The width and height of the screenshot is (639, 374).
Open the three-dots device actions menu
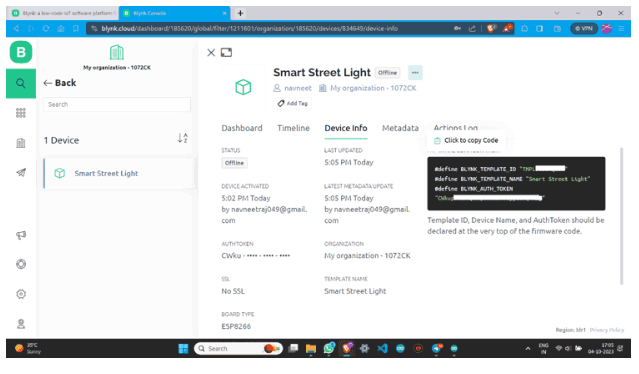point(415,73)
